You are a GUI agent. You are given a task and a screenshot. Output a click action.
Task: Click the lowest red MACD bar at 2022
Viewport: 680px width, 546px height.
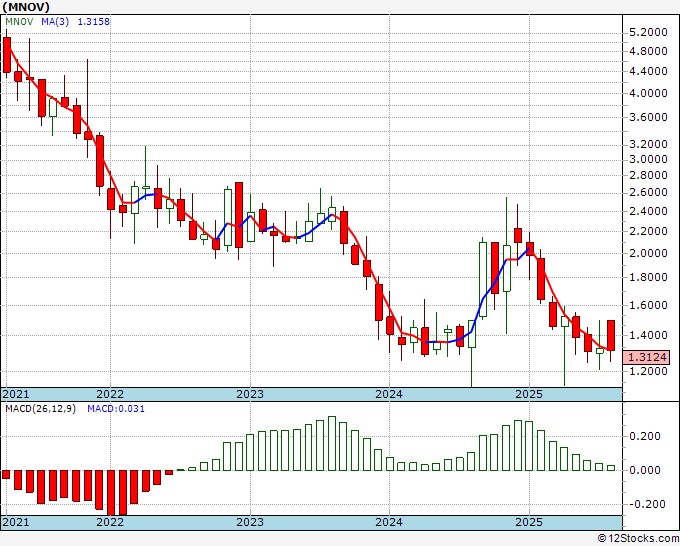point(111,493)
